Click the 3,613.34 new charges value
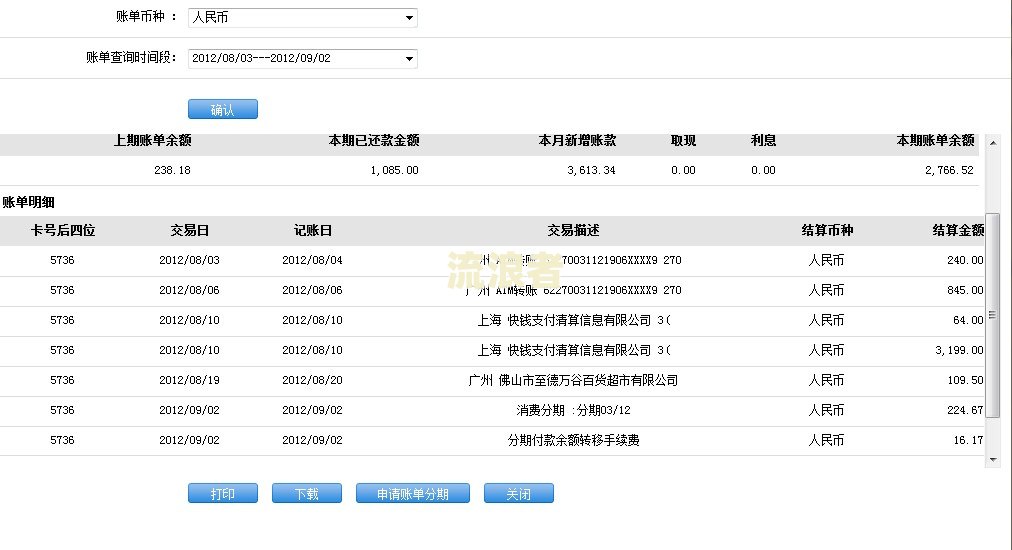This screenshot has width=1012, height=550. pyautogui.click(x=591, y=170)
